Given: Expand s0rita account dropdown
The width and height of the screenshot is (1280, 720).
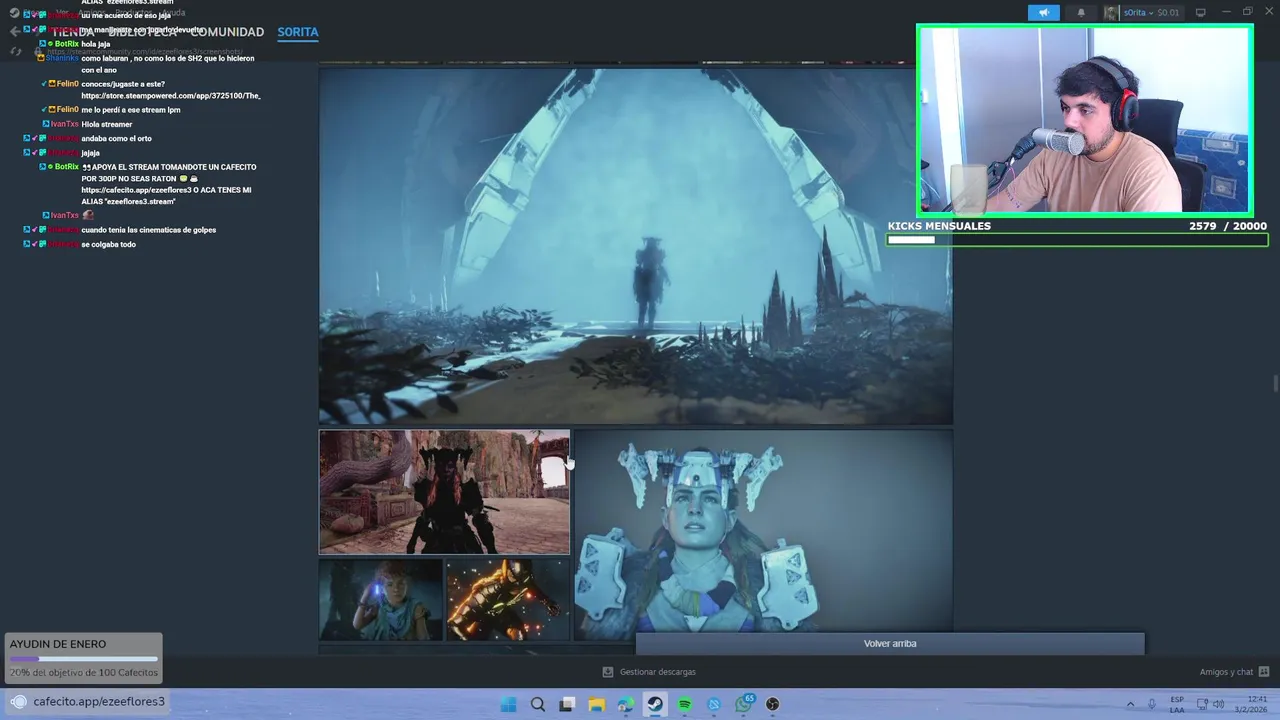Looking at the screenshot, I should (1151, 13).
